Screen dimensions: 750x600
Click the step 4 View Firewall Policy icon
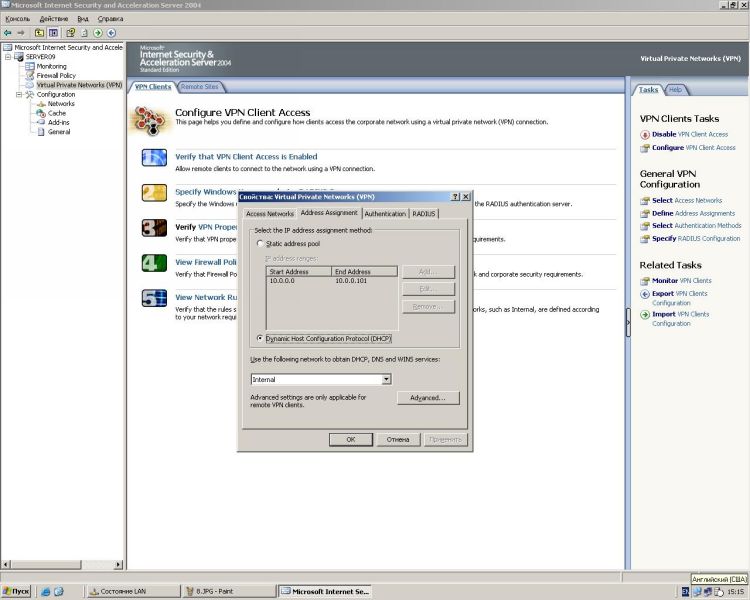[x=154, y=263]
